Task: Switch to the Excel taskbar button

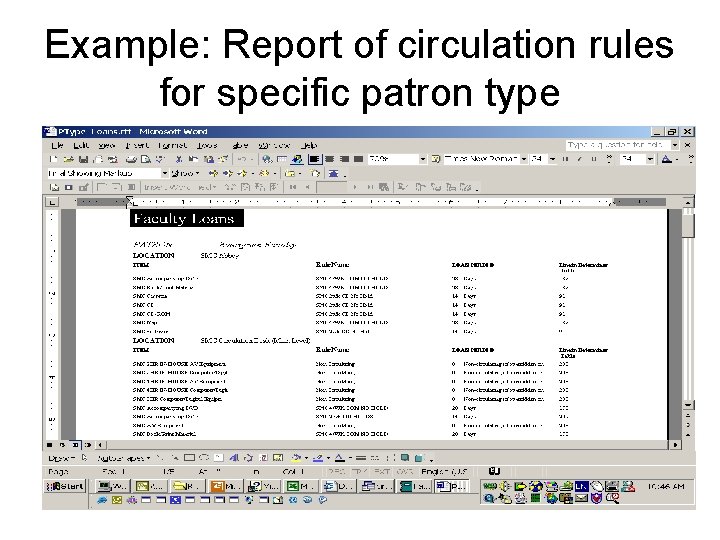Action: [301, 486]
